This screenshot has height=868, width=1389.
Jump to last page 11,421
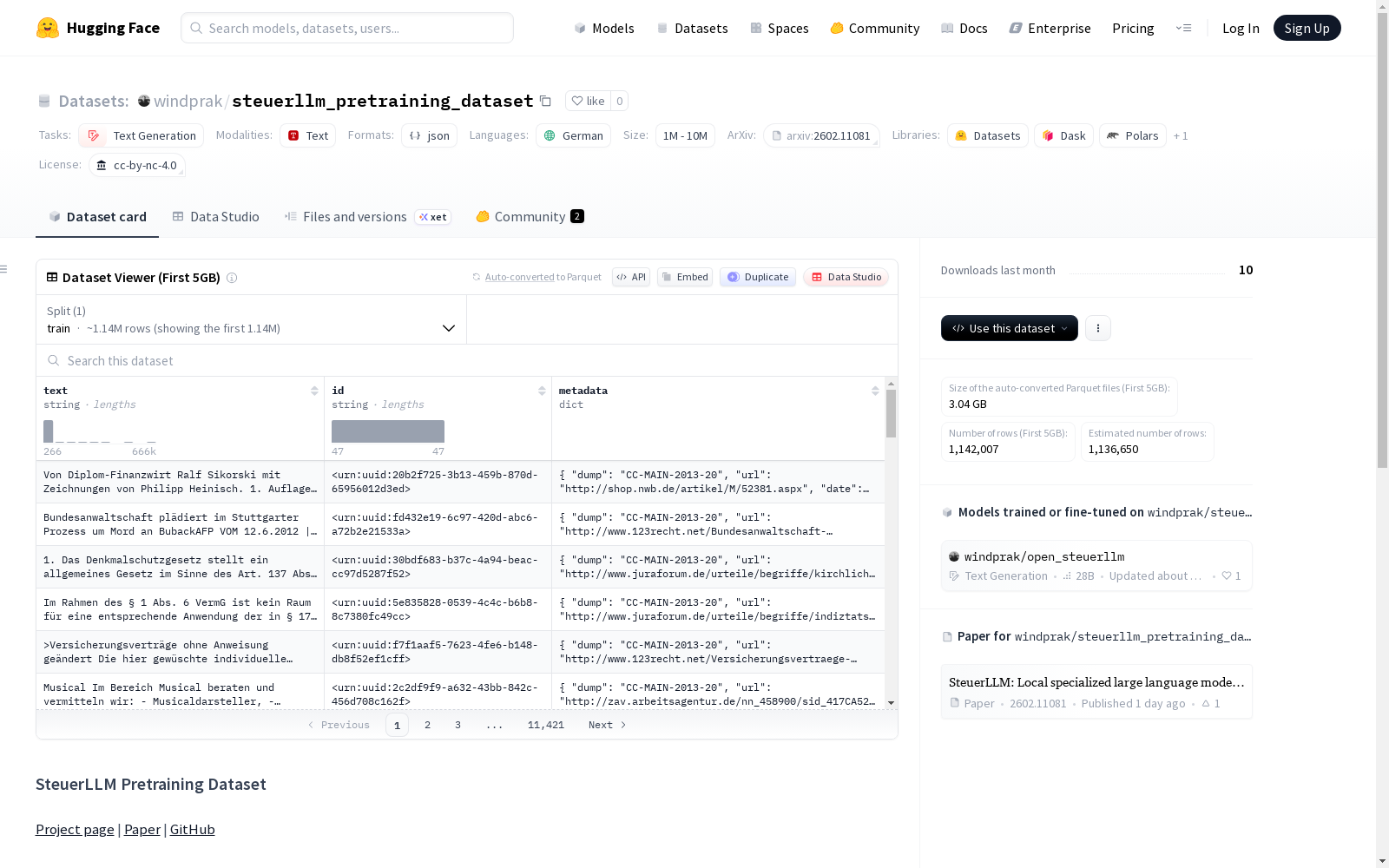point(546,725)
